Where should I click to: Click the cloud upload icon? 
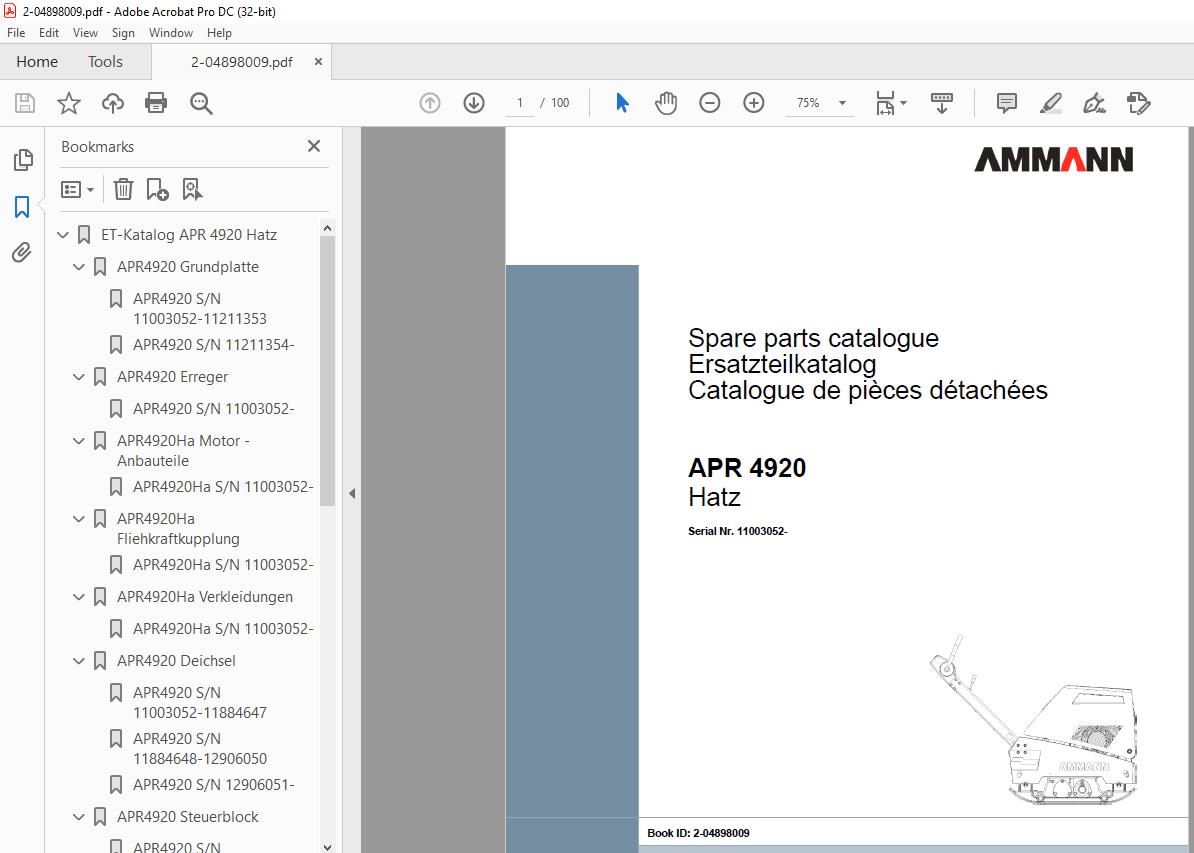pyautogui.click(x=113, y=103)
